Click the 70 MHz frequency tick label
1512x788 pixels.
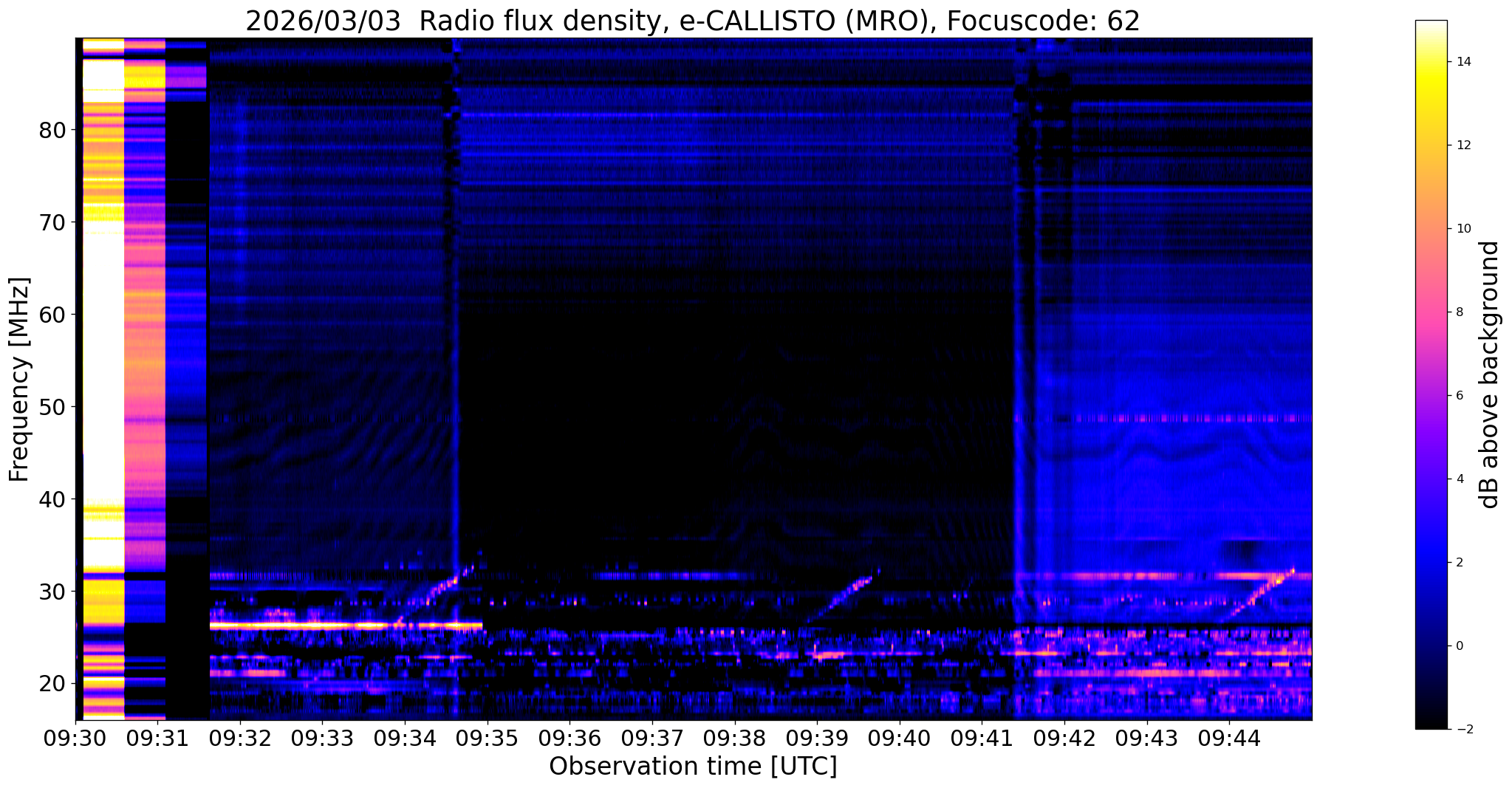point(51,222)
